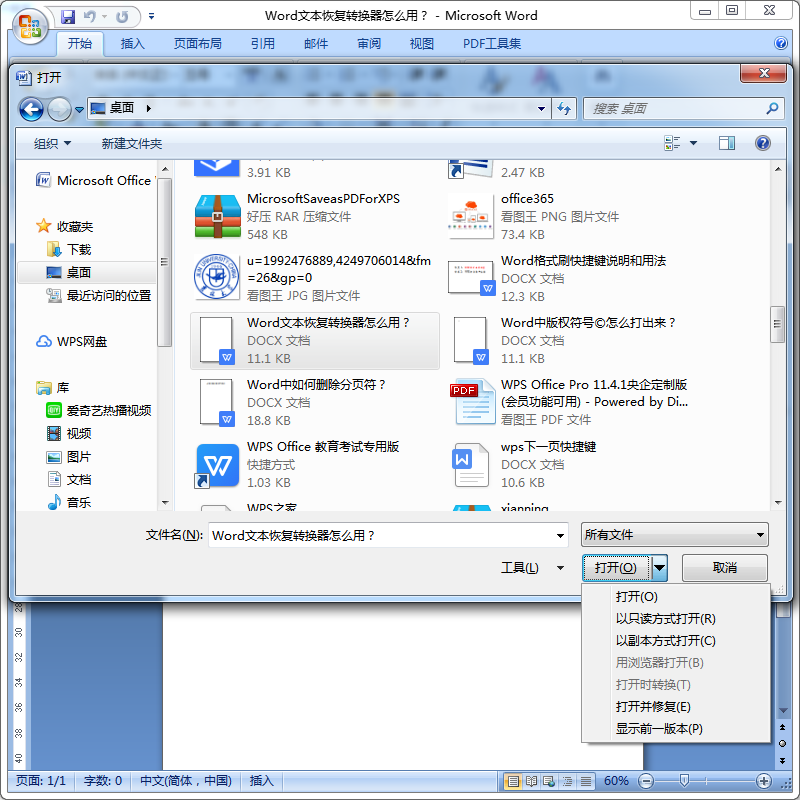The width and height of the screenshot is (800, 800).
Task: Switch to Draft view in status bar
Action: (586, 781)
